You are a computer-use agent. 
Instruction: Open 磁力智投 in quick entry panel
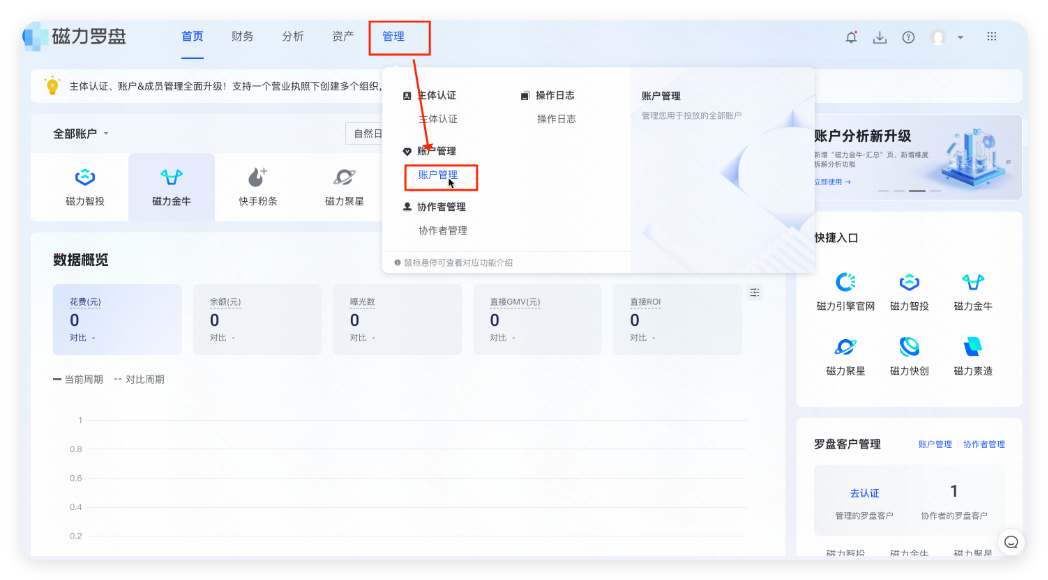click(x=909, y=293)
